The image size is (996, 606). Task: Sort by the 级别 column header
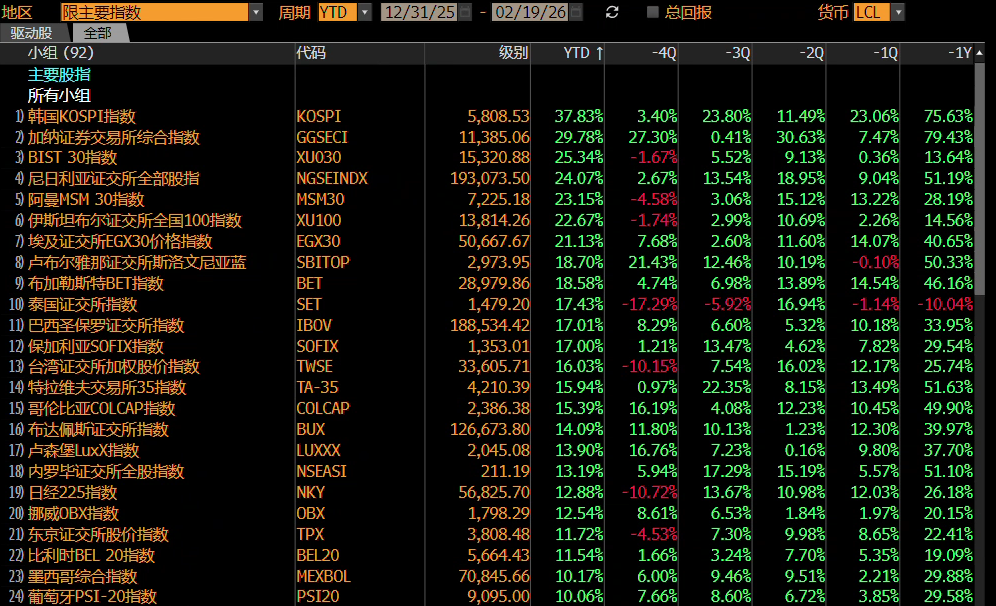pyautogui.click(x=513, y=53)
